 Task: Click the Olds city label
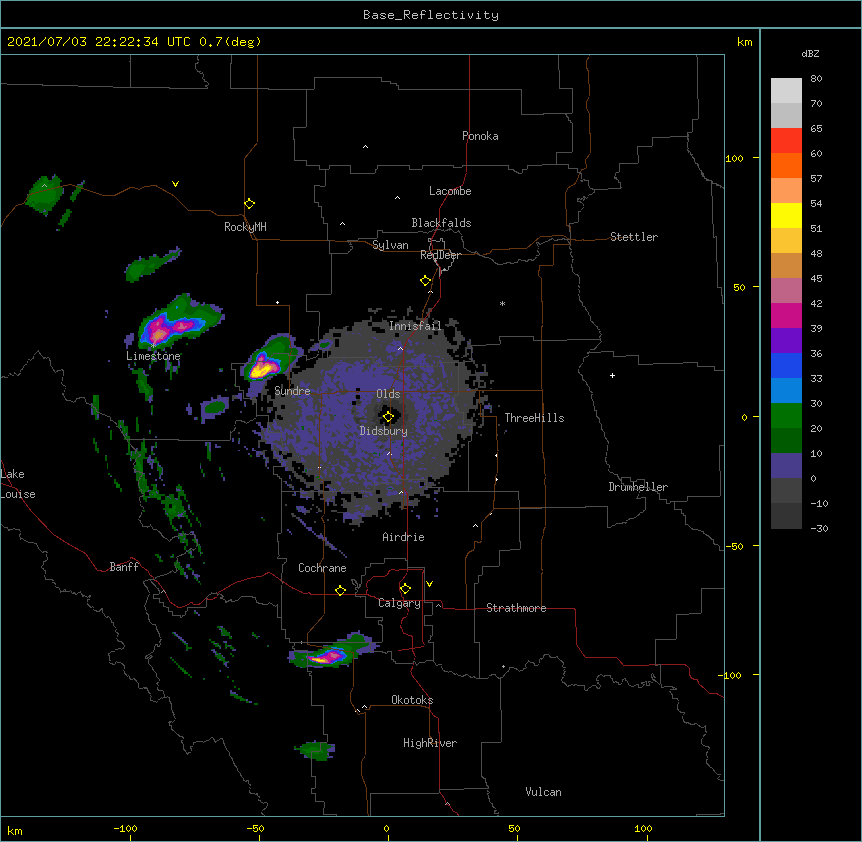(388, 394)
